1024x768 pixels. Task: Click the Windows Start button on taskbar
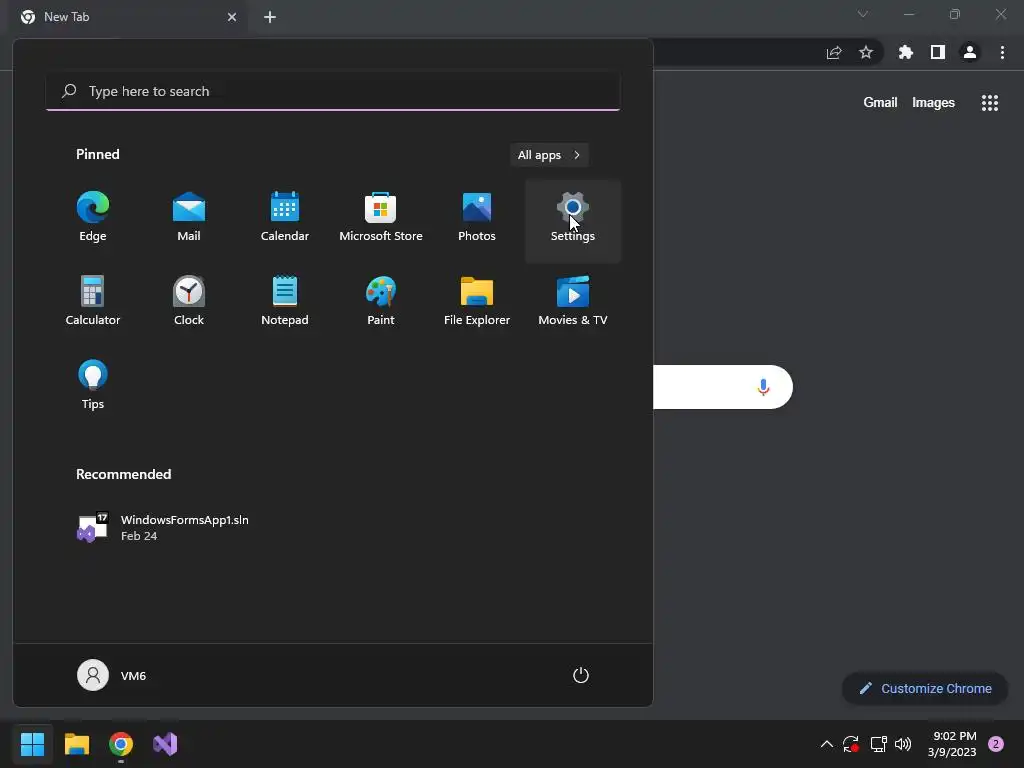[32, 744]
